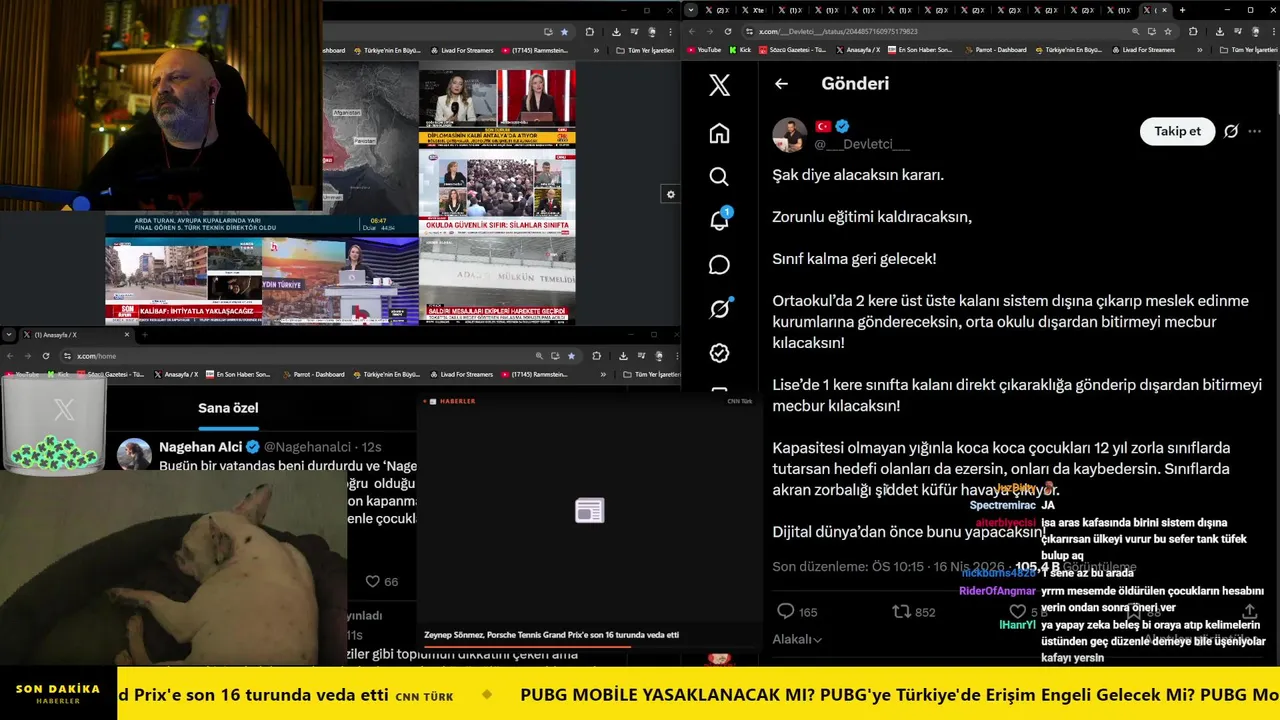Viewport: 1280px width, 720px height.
Task: Toggle bookmark star in news grid window
Action: coord(564,31)
